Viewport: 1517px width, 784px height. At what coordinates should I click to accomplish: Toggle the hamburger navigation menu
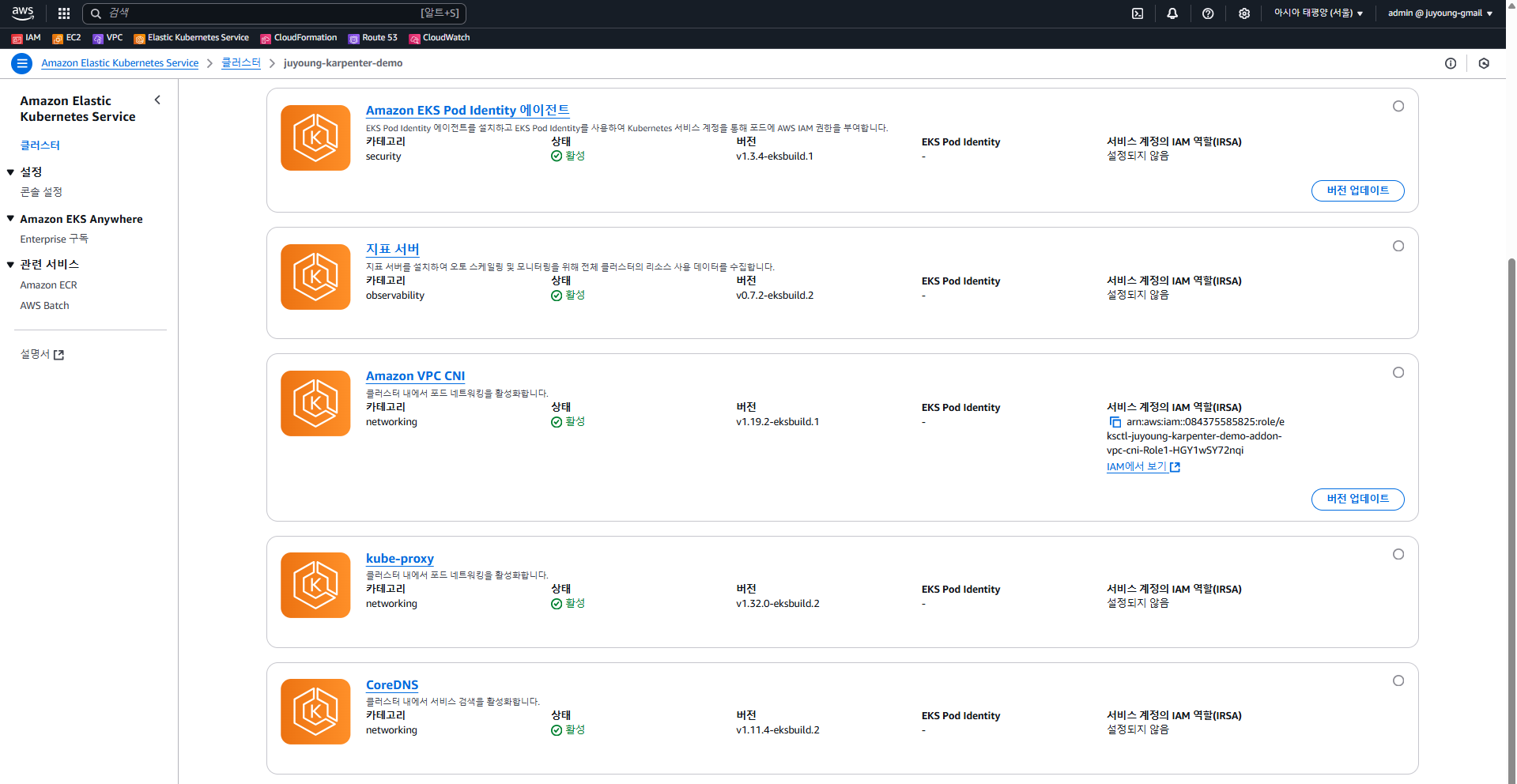22,63
